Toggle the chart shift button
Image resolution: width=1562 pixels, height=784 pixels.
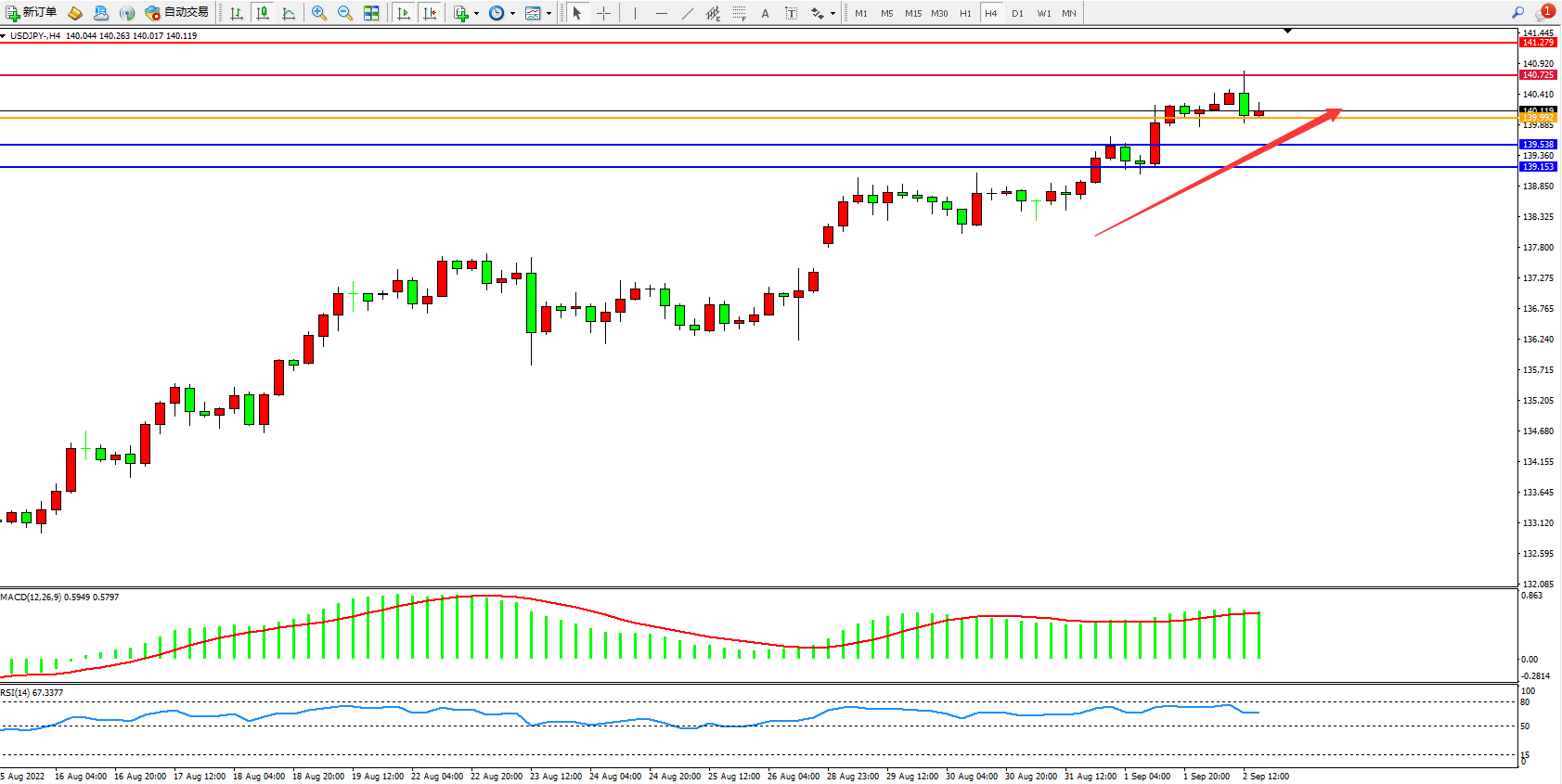429,13
